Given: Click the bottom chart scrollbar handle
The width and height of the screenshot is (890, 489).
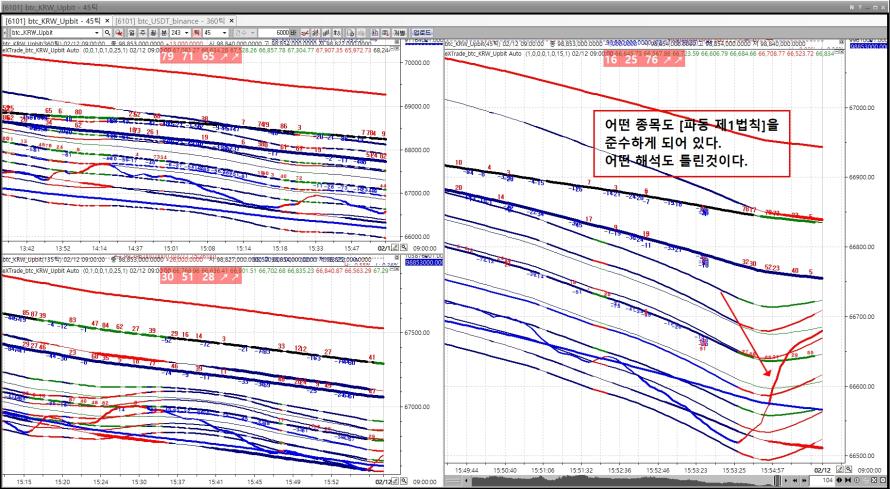Looking at the screenshot, I should point(777,480).
